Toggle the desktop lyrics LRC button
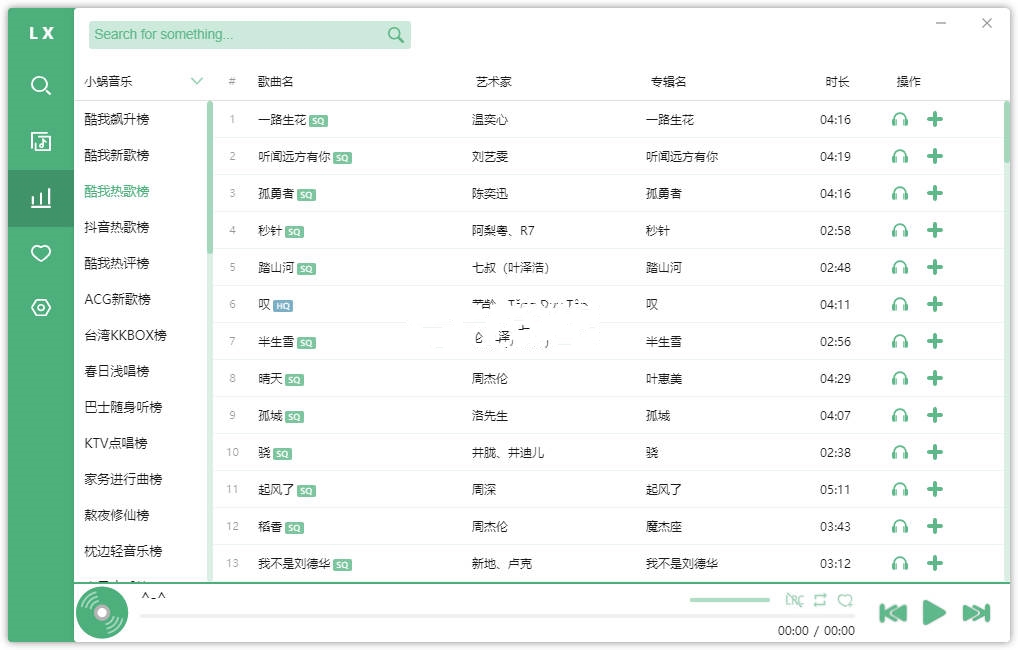The image size is (1018, 650). click(x=794, y=600)
